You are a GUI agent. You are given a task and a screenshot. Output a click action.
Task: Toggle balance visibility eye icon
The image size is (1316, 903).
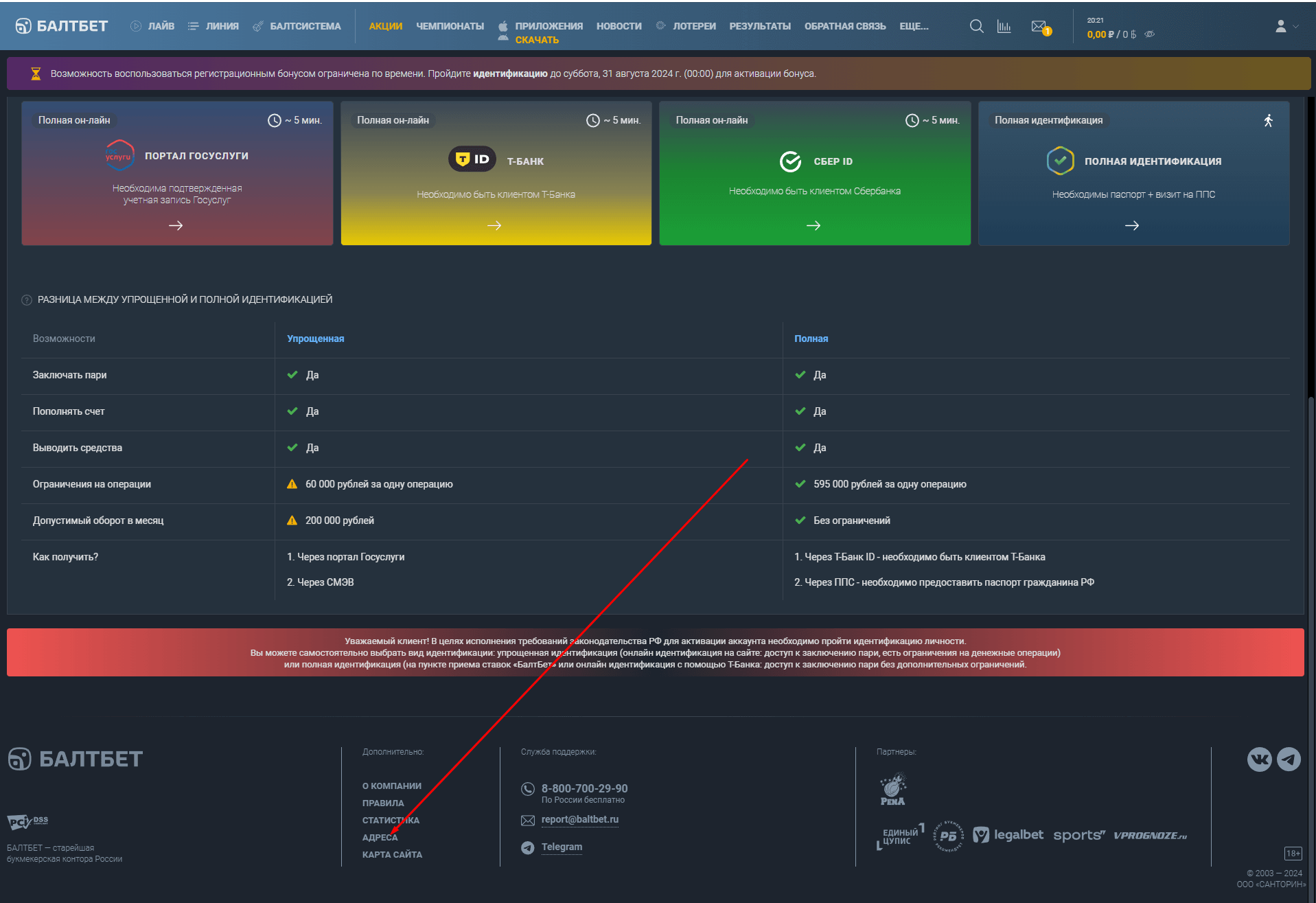coord(1150,34)
